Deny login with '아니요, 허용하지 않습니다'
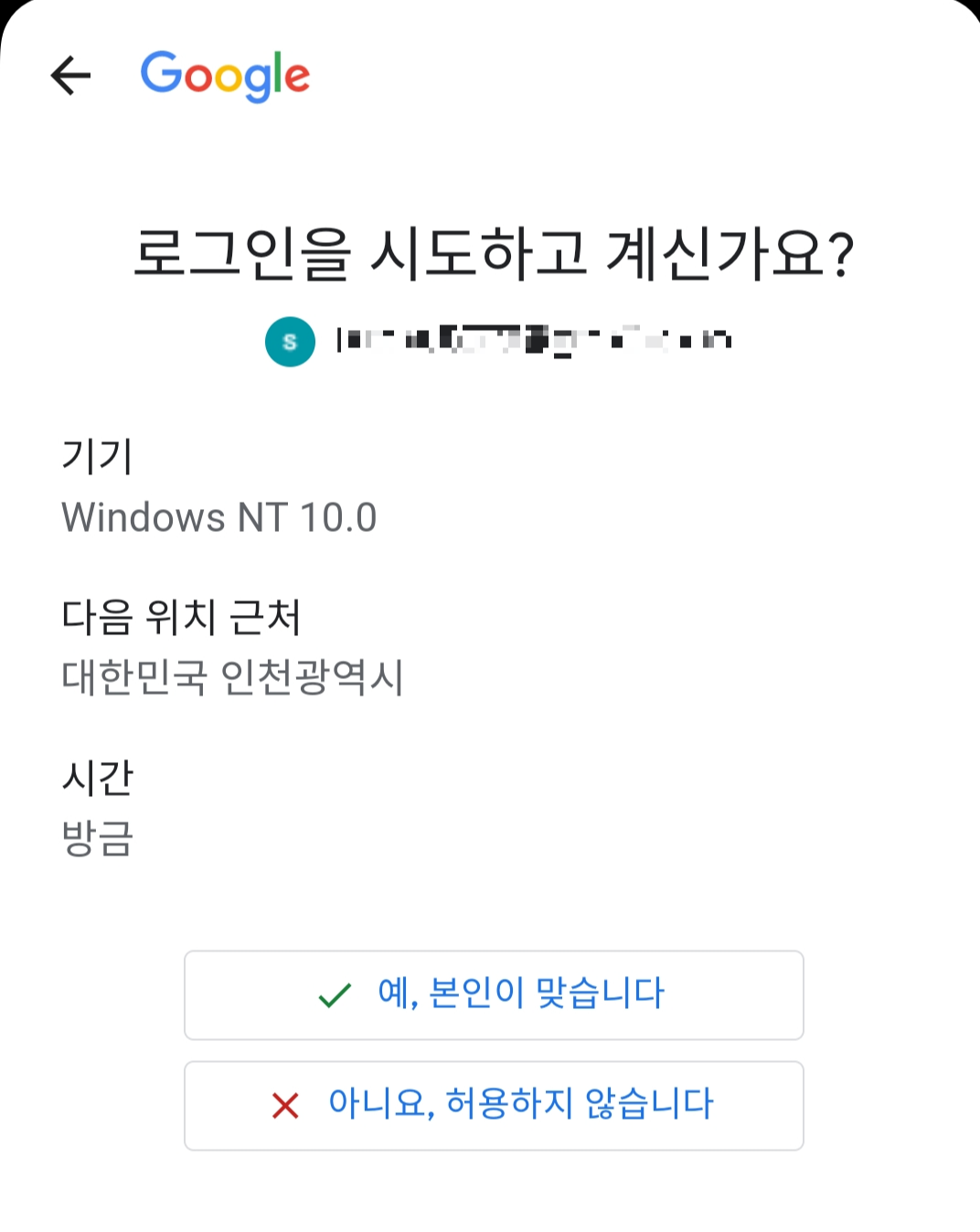Image resolution: width=980 pixels, height=1232 pixels. click(494, 1105)
